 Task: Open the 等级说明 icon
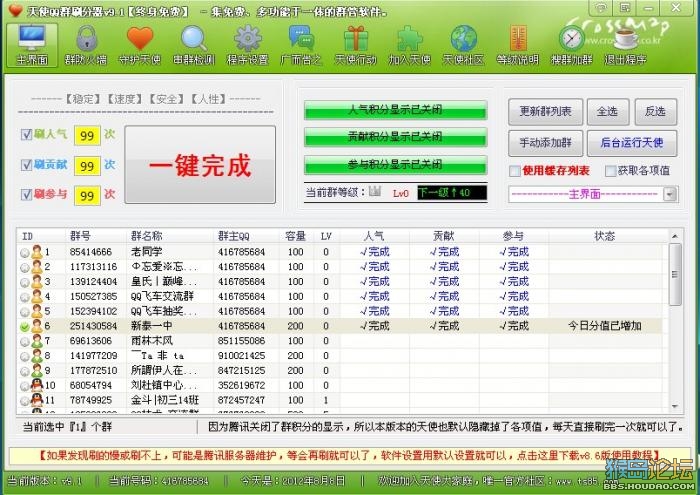click(518, 38)
